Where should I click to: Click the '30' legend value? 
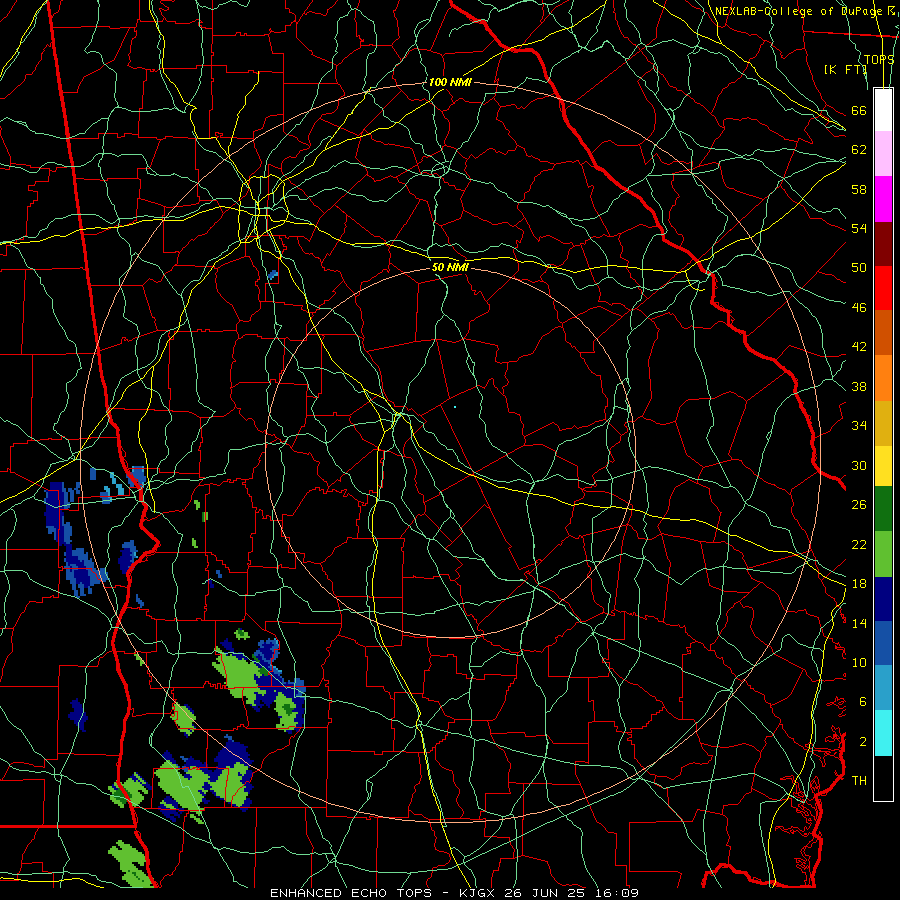(x=859, y=465)
